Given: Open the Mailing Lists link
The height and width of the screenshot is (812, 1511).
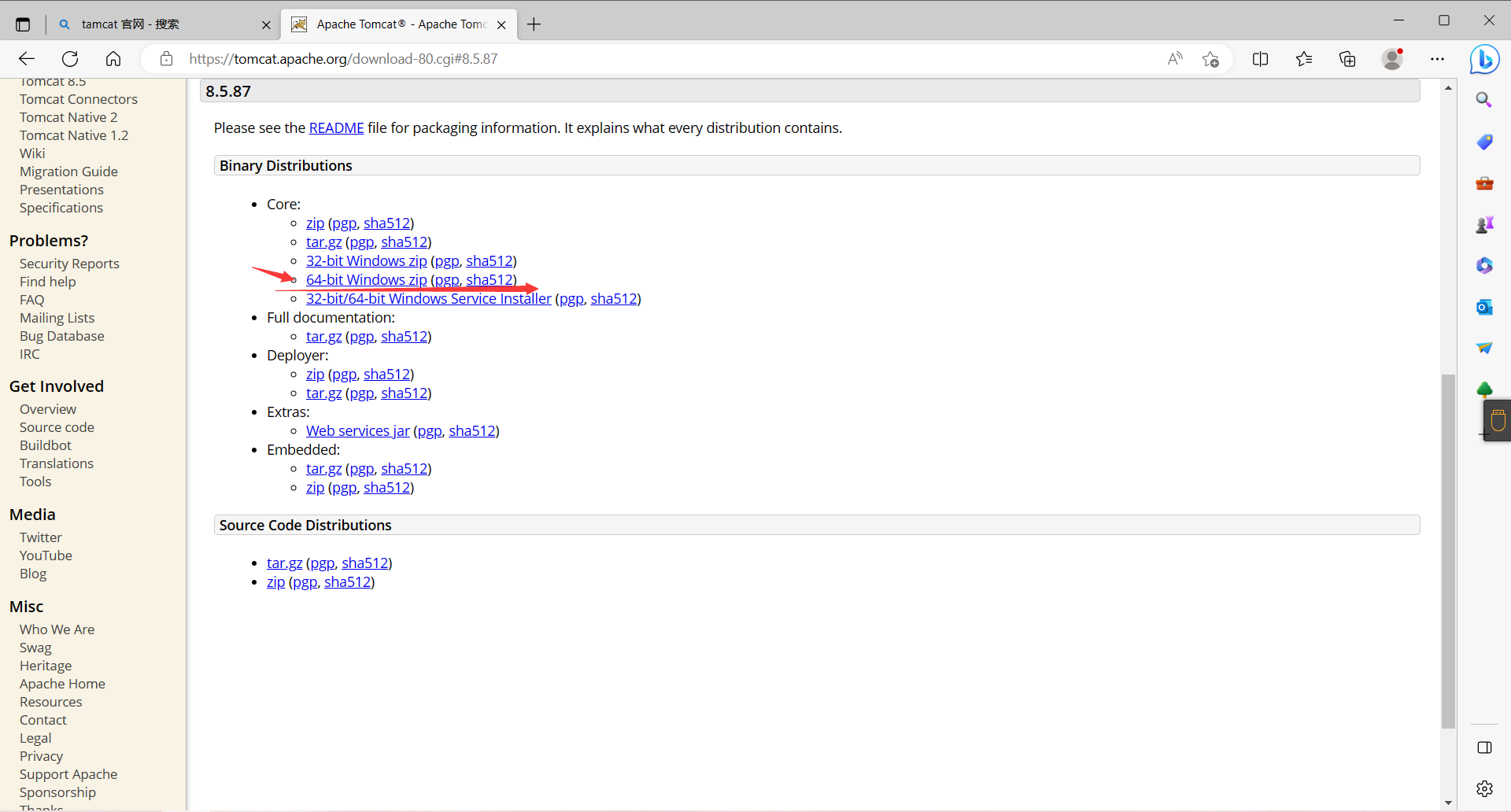Looking at the screenshot, I should click(x=57, y=318).
